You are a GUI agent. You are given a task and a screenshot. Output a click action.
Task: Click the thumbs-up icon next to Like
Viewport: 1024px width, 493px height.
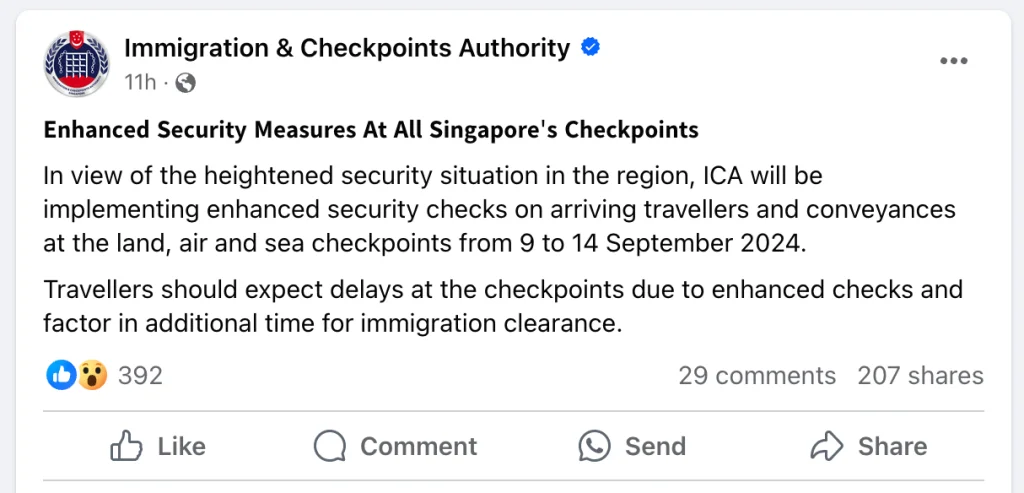coord(127,447)
